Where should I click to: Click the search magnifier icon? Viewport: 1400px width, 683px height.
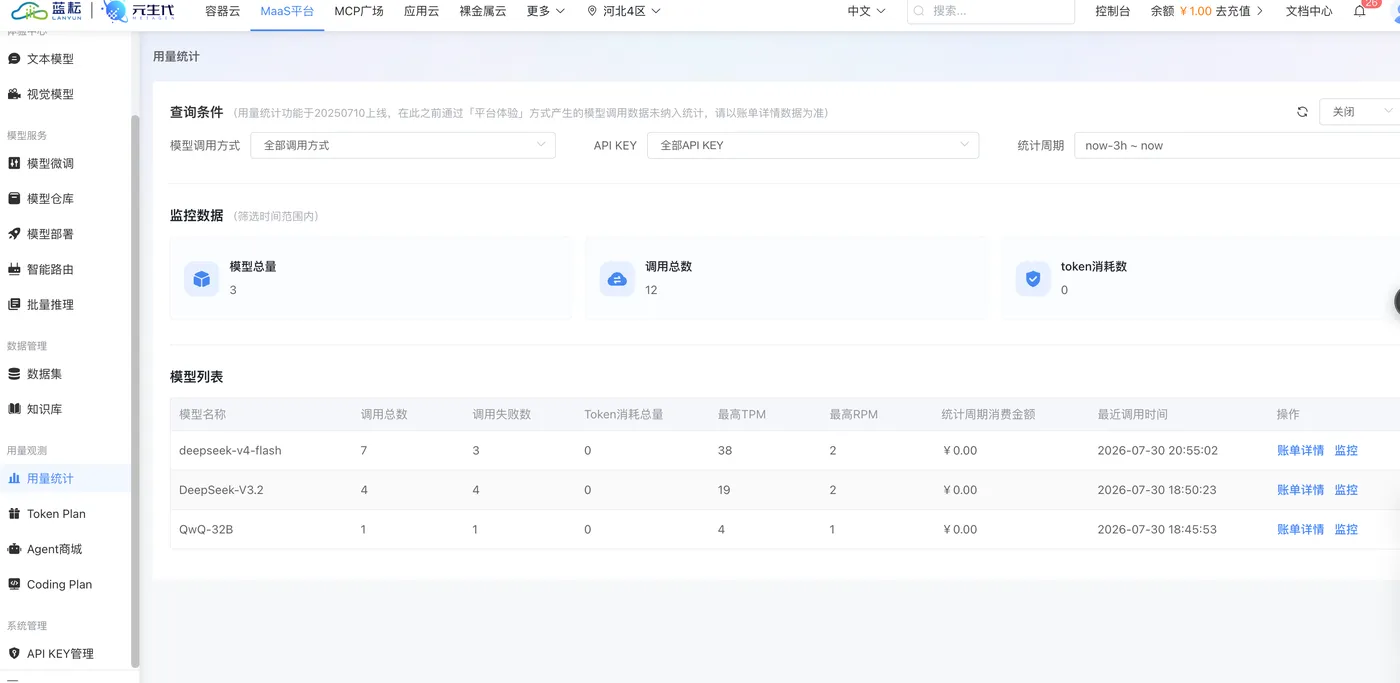pos(921,11)
